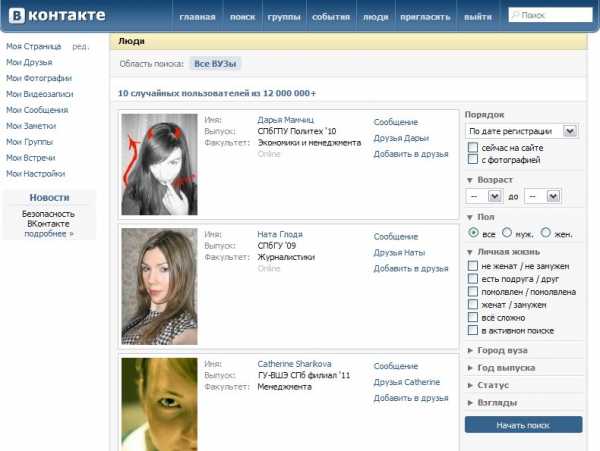Open 'Друзья Наты' link
This screenshot has width=600, height=451.
tap(399, 252)
